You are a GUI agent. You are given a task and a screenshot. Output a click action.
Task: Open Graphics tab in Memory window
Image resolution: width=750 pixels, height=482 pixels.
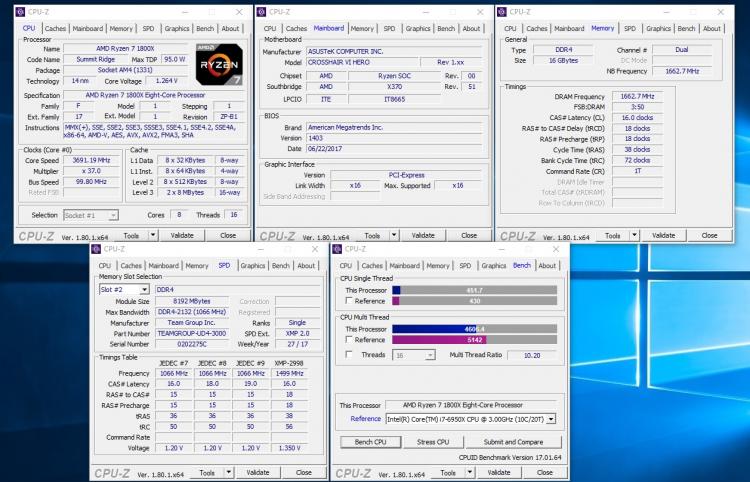click(x=658, y=28)
